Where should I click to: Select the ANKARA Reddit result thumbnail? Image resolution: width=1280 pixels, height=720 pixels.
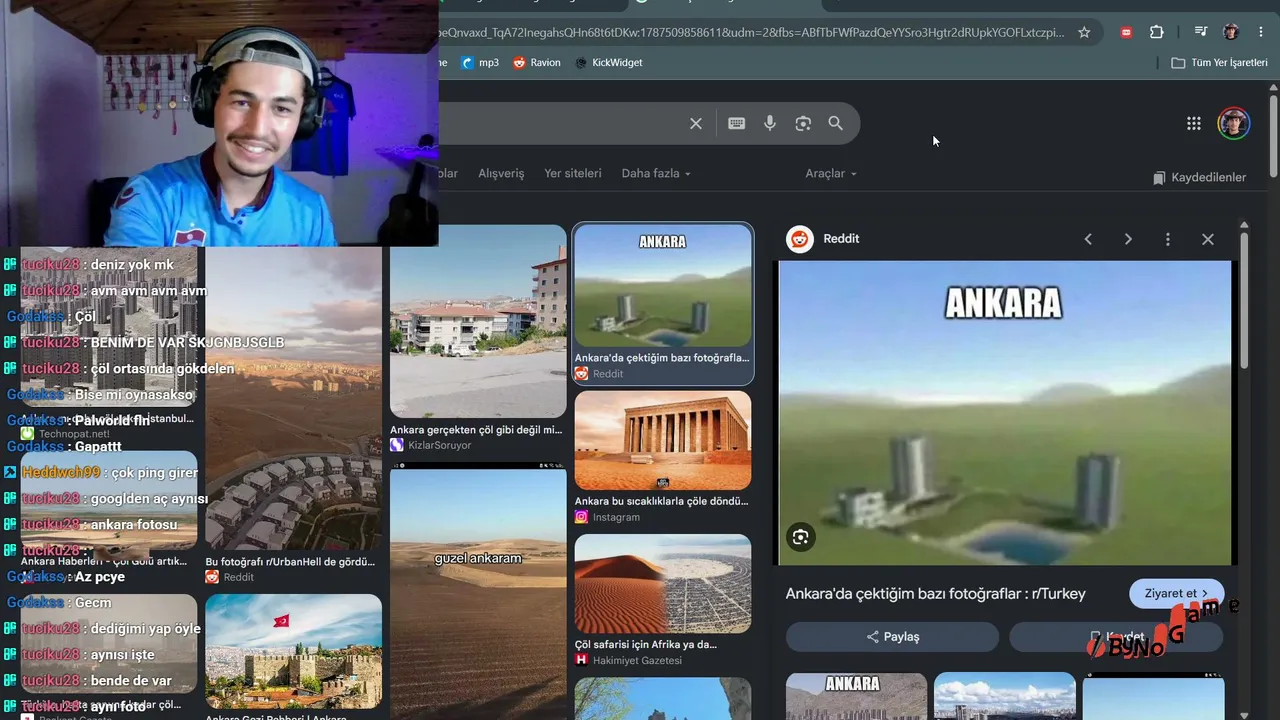coord(663,285)
